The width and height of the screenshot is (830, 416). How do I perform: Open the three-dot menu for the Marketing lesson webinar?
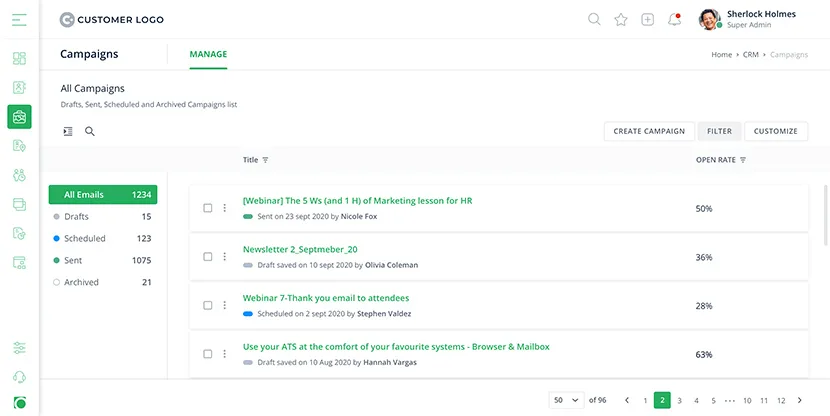(224, 208)
